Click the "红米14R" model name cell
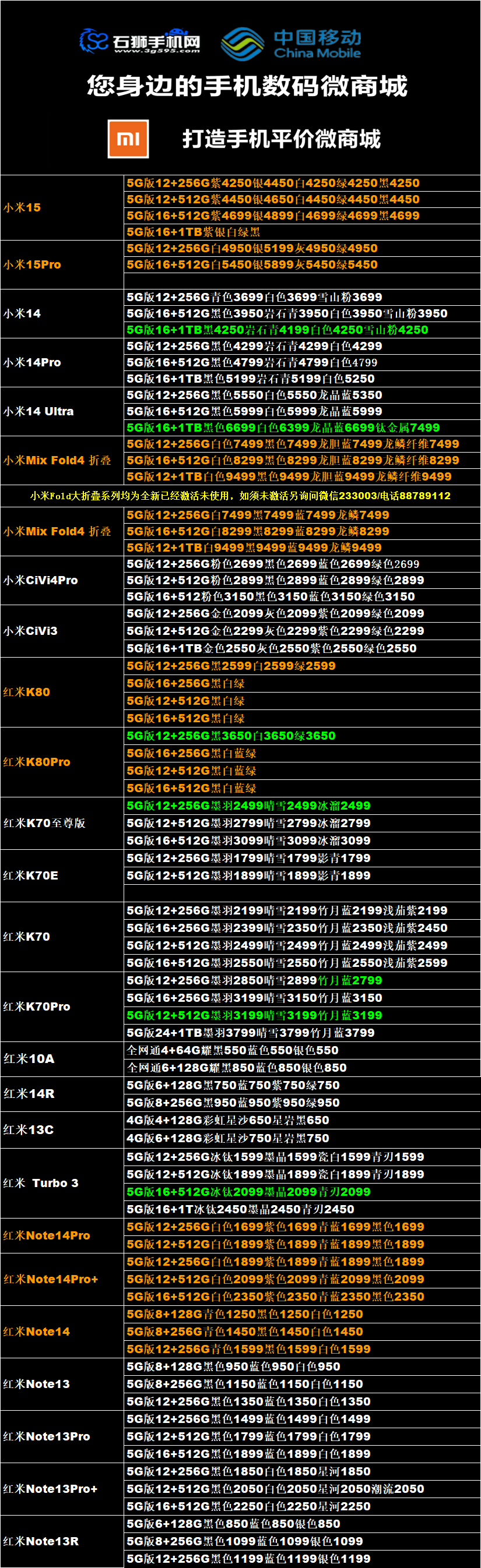This screenshot has height=1568, width=481. pyautogui.click(x=62, y=1094)
